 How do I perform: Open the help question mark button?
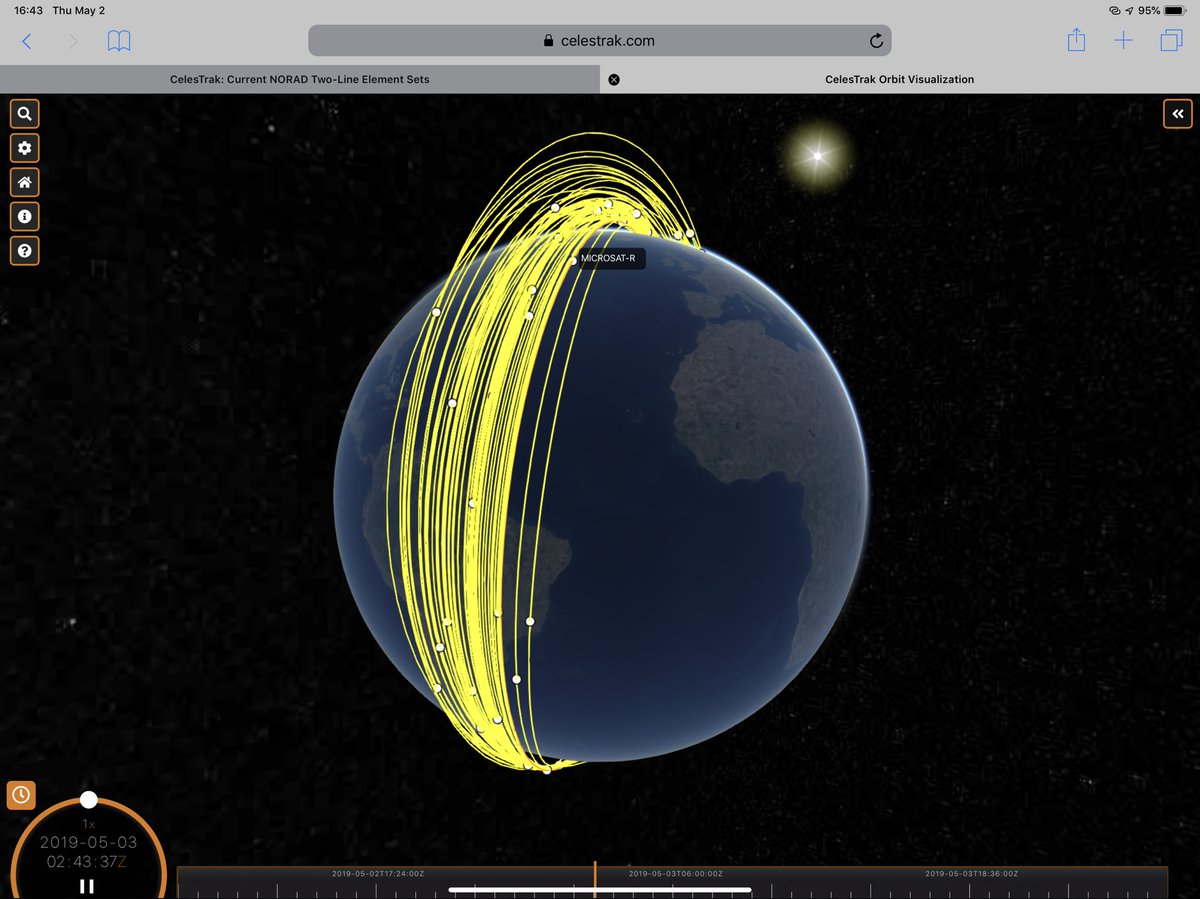point(24,250)
